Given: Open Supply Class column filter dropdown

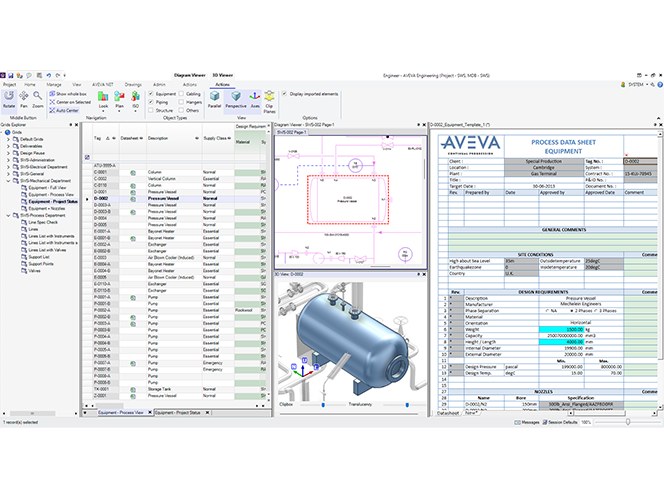Looking at the screenshot, I should pos(229,138).
